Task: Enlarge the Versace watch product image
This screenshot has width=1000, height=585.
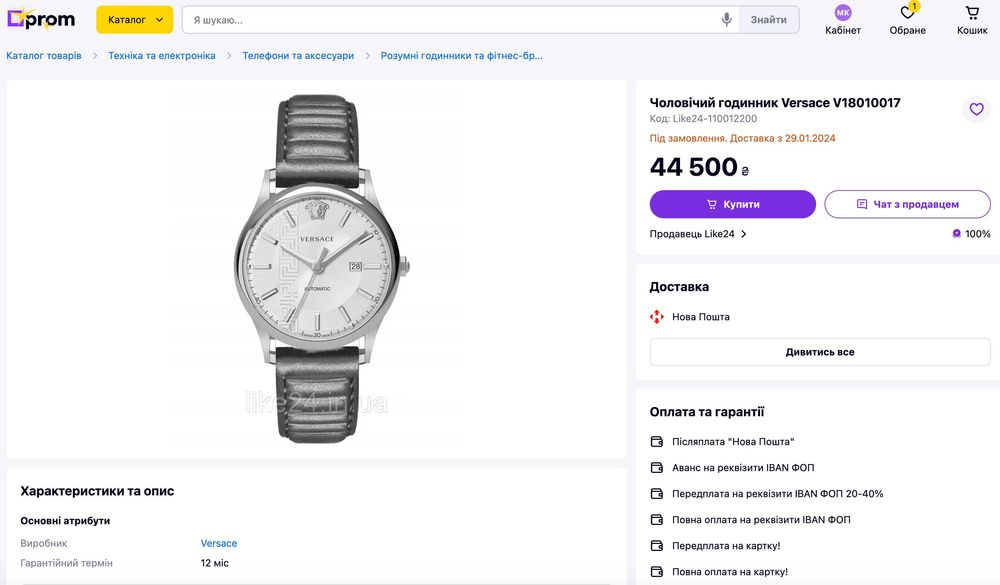Action: (318, 269)
